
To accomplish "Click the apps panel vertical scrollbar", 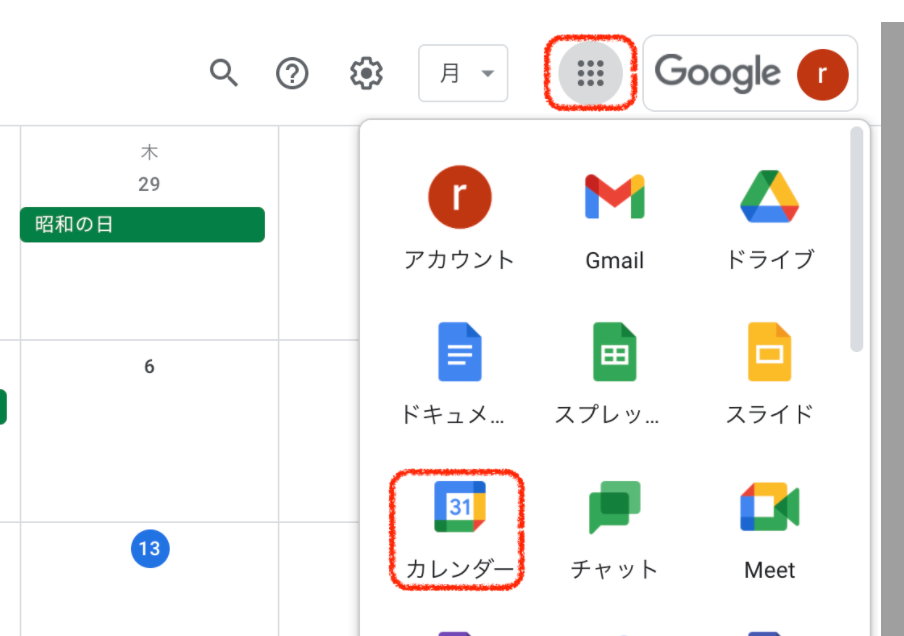I will pos(856,240).
